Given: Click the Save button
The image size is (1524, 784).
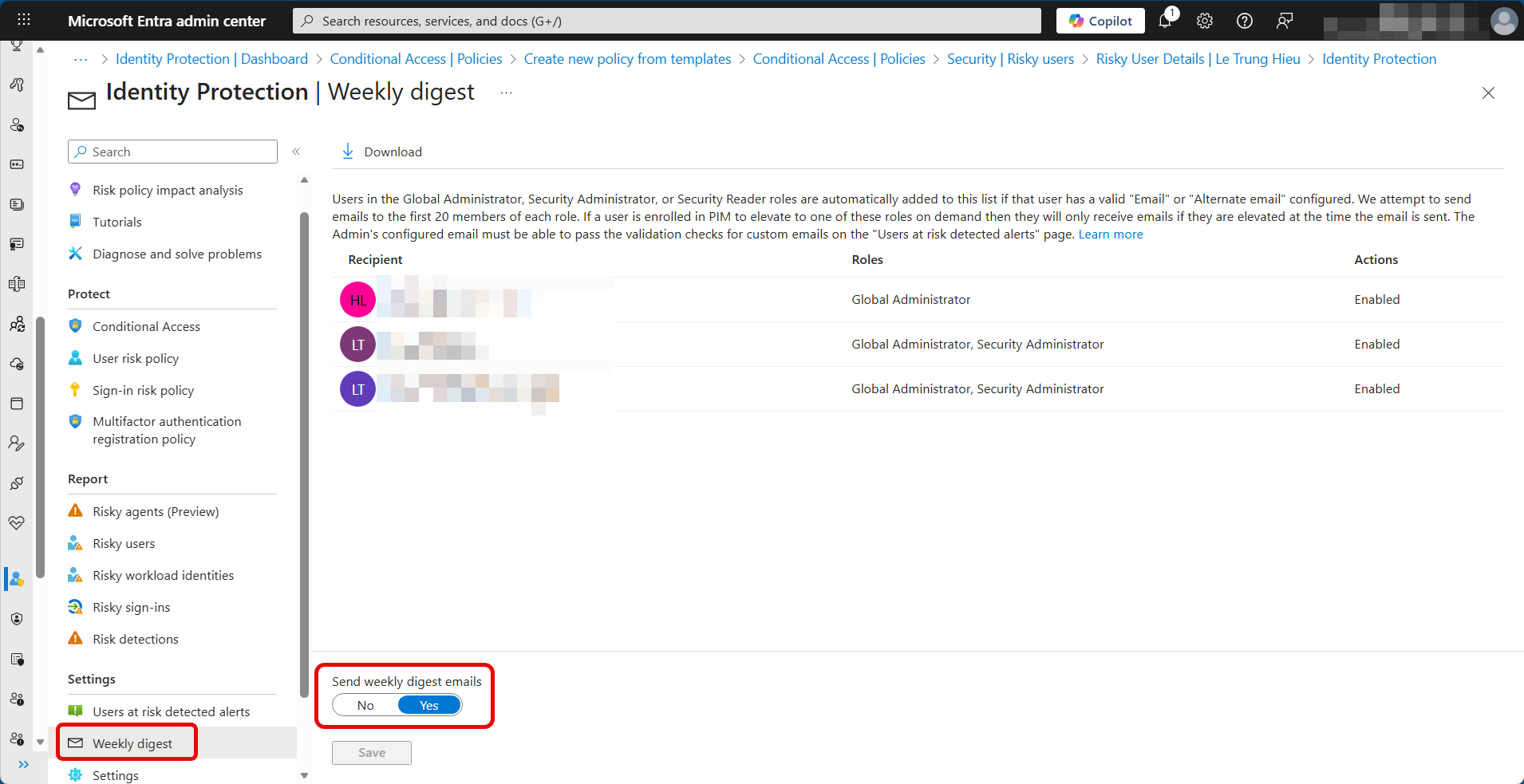Looking at the screenshot, I should point(372,752).
